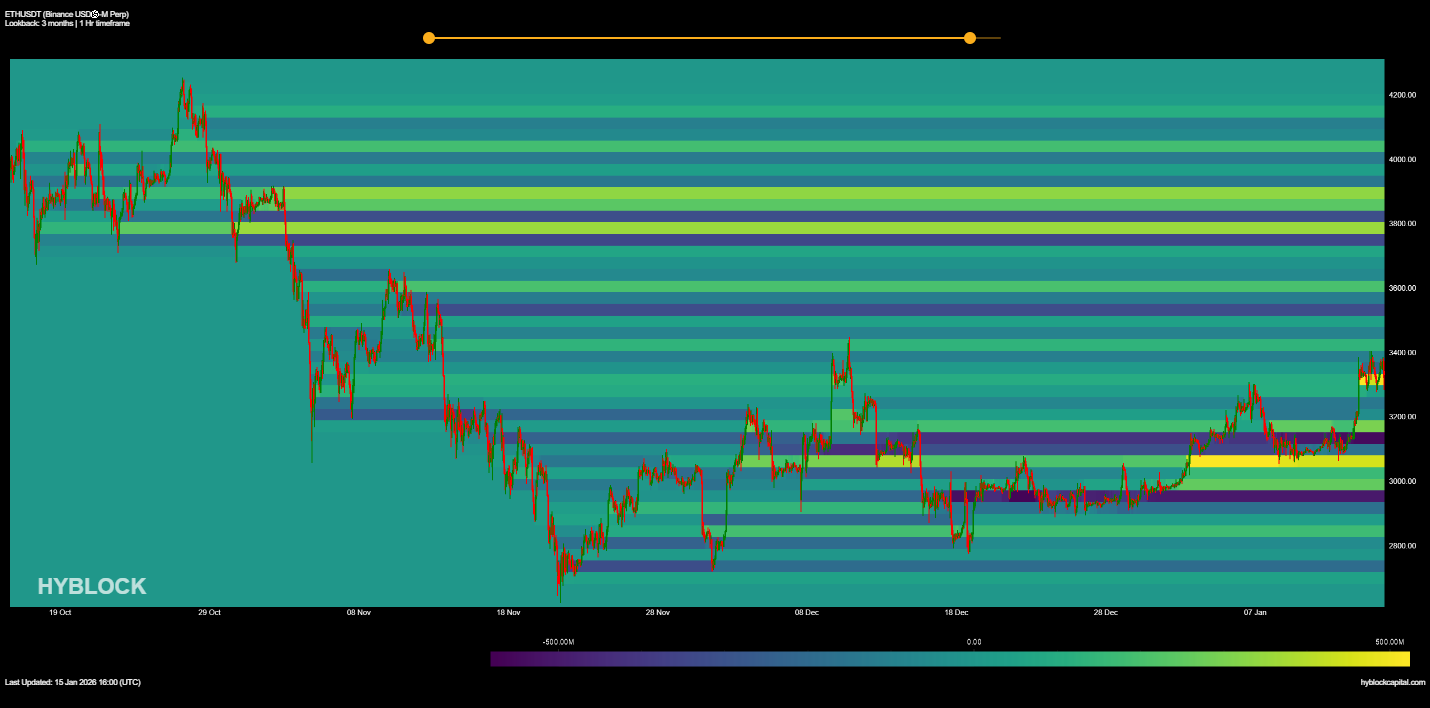This screenshot has width=1430, height=708.
Task: Click the small bright yellow block near 3300
Action: point(1370,380)
